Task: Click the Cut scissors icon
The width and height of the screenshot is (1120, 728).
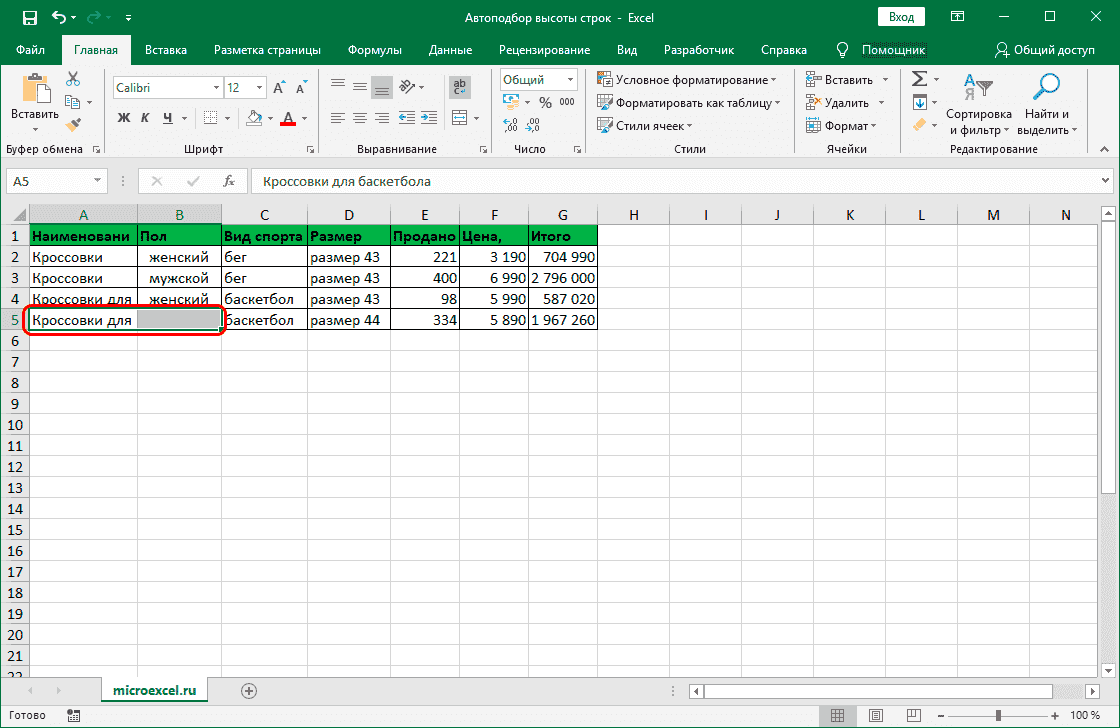Action: (73, 79)
